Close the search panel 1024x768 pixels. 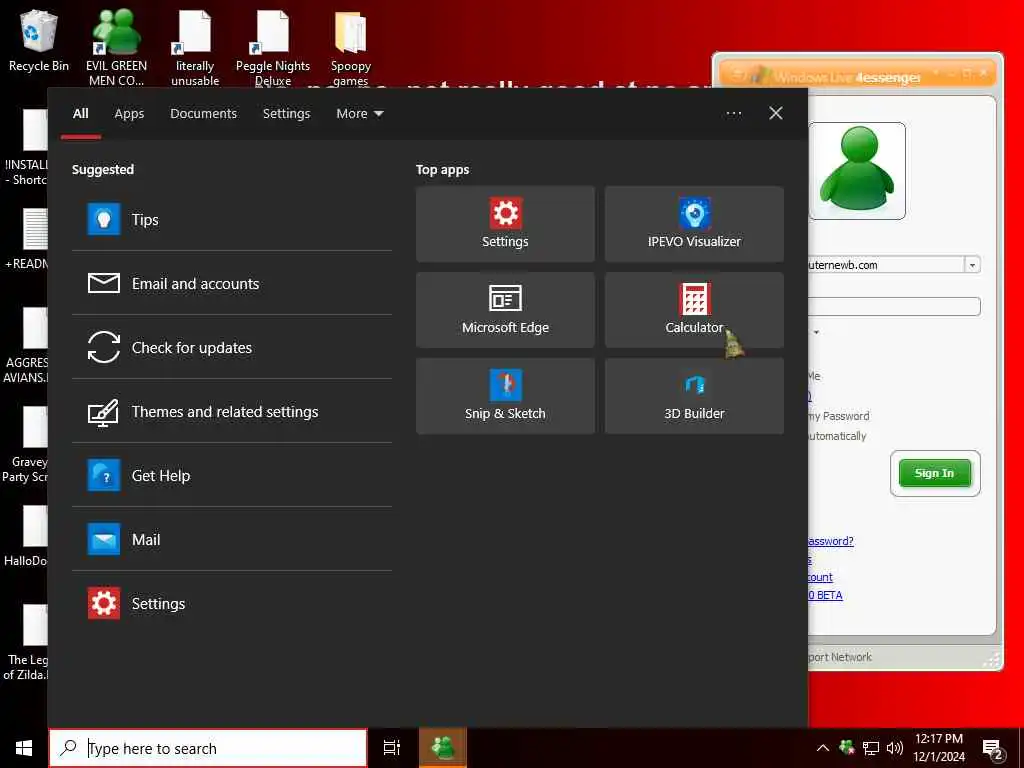776,114
